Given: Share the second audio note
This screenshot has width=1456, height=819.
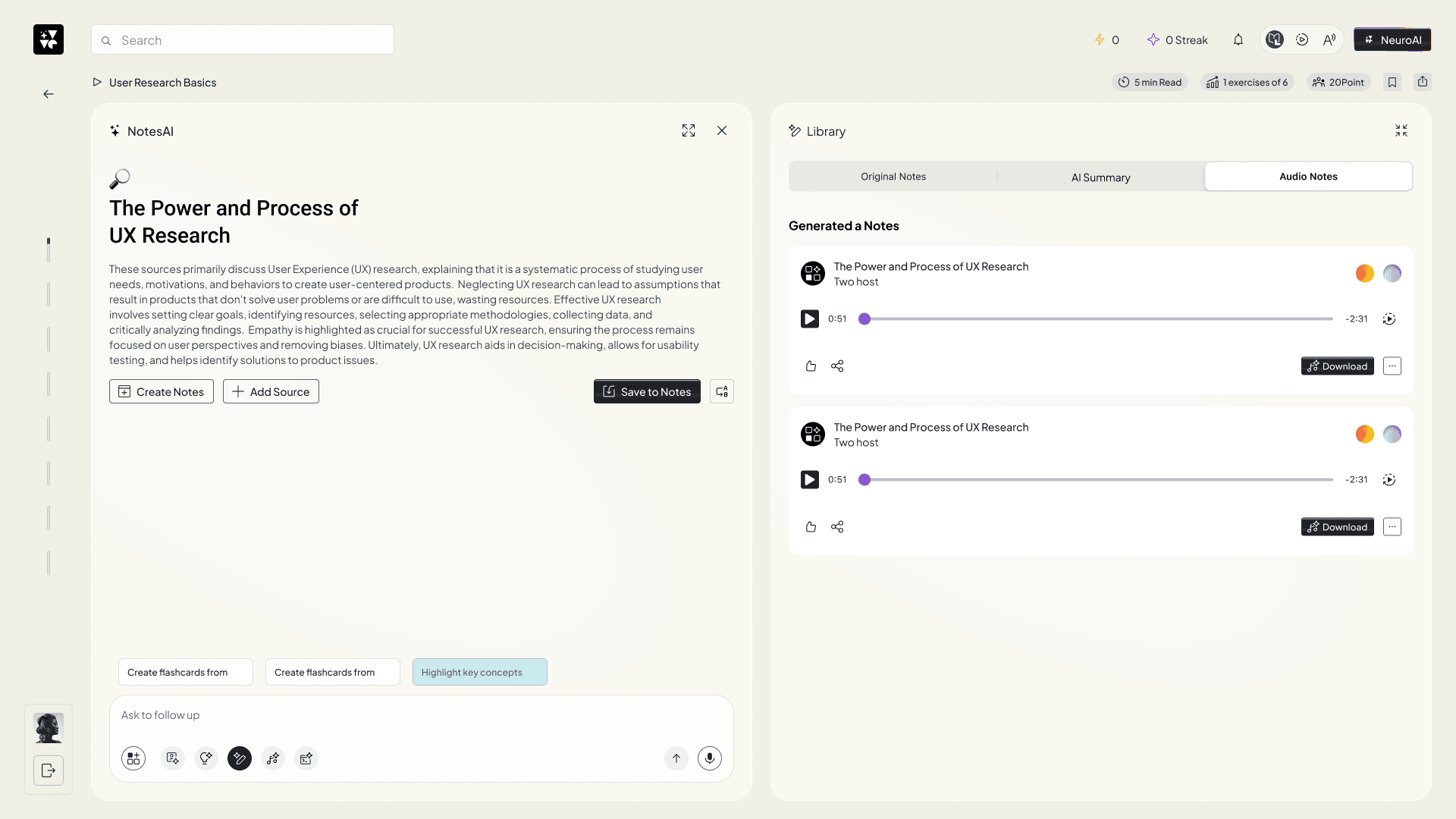Looking at the screenshot, I should tap(837, 527).
